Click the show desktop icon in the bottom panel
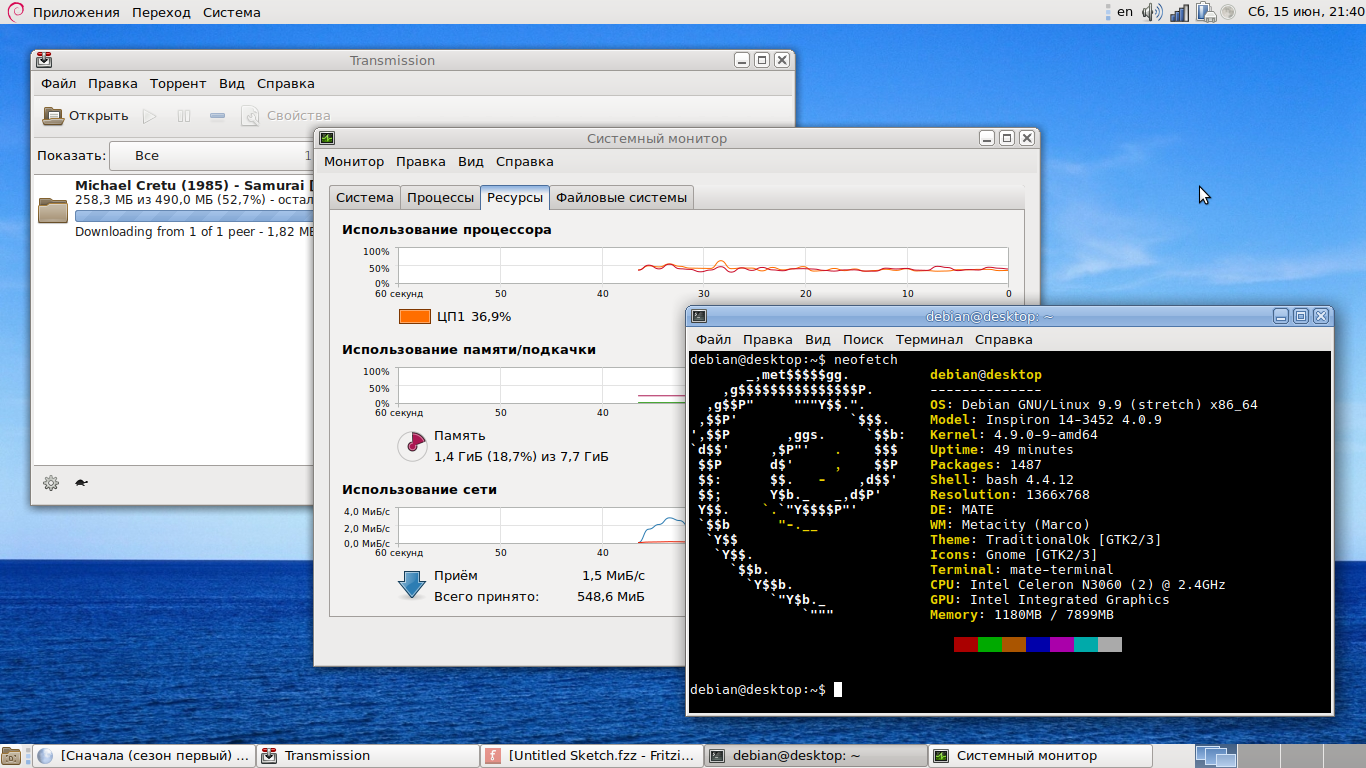 tap(12, 756)
